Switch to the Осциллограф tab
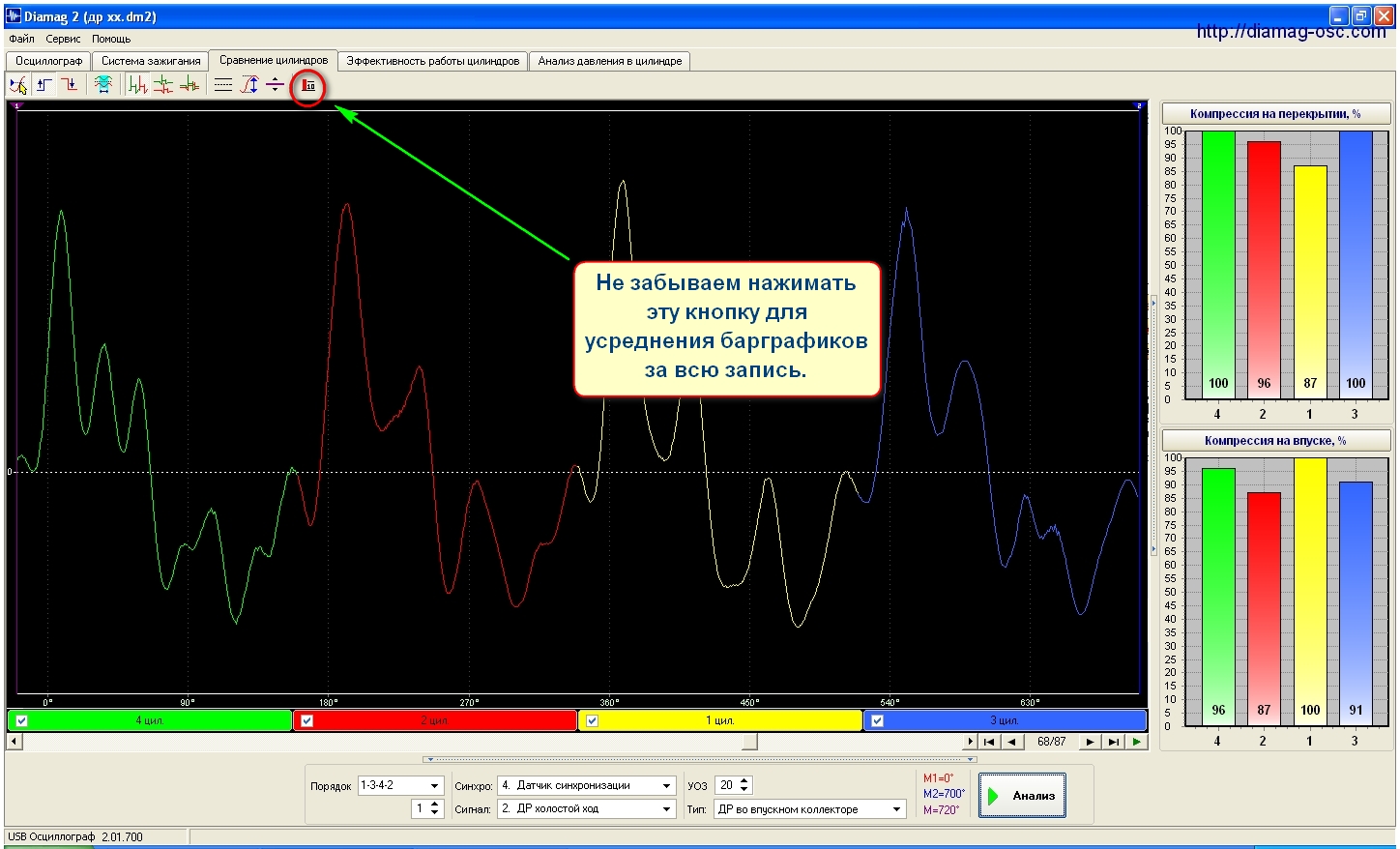The height and width of the screenshot is (849, 1400). [48, 61]
